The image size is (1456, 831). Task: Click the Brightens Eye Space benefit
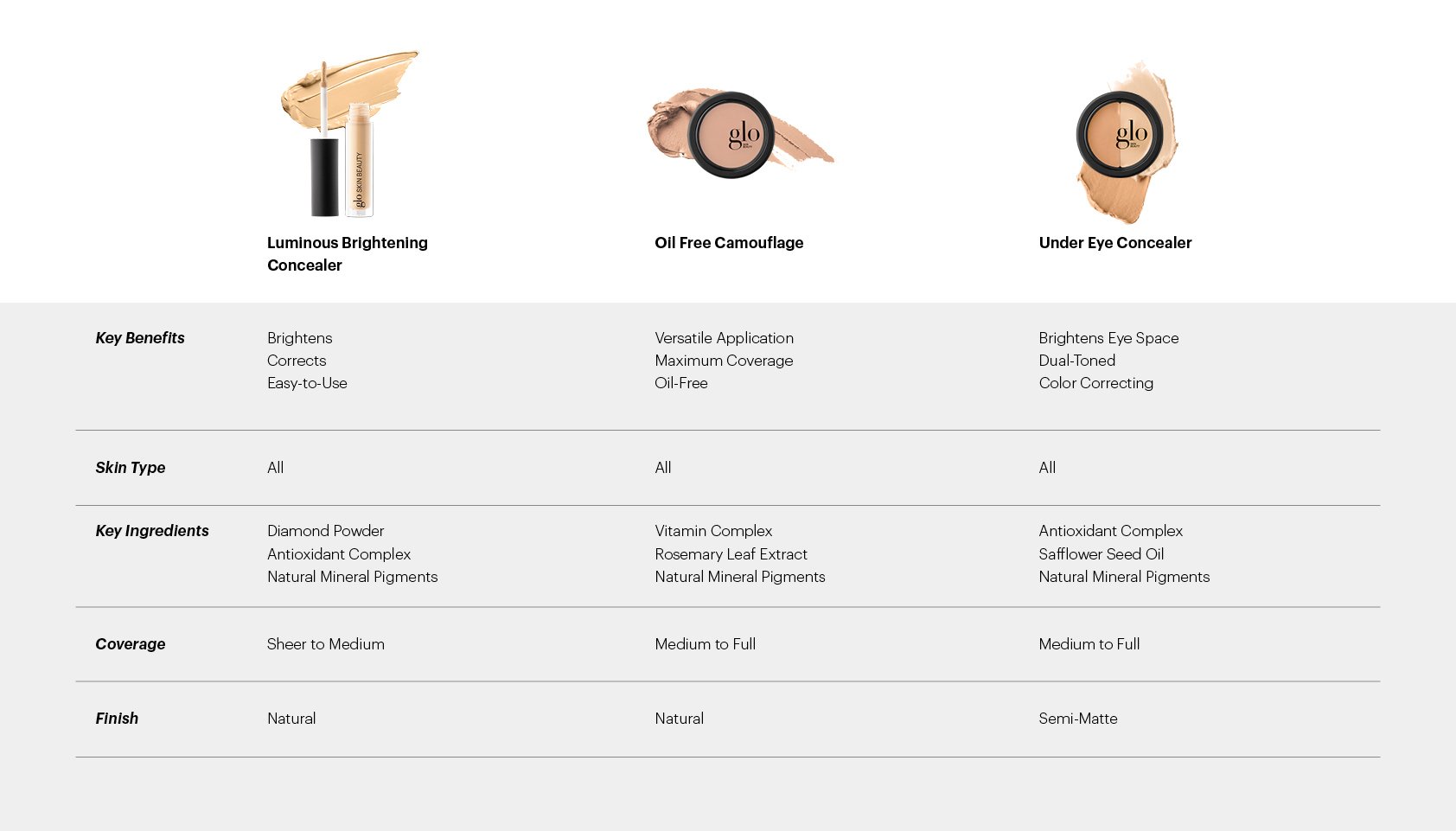click(x=1108, y=338)
